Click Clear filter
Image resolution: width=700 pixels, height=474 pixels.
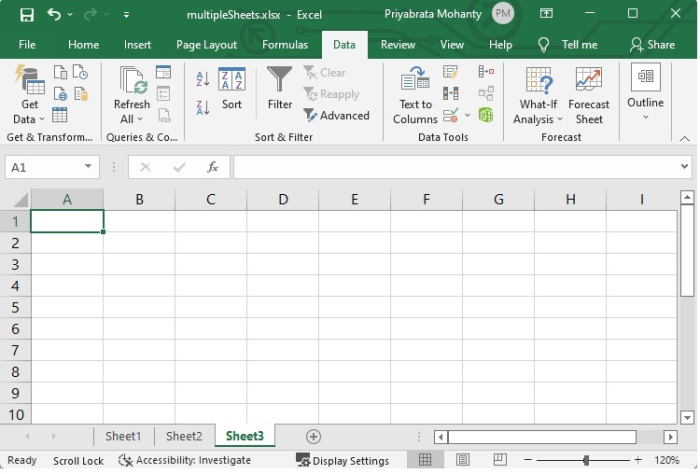click(325, 73)
